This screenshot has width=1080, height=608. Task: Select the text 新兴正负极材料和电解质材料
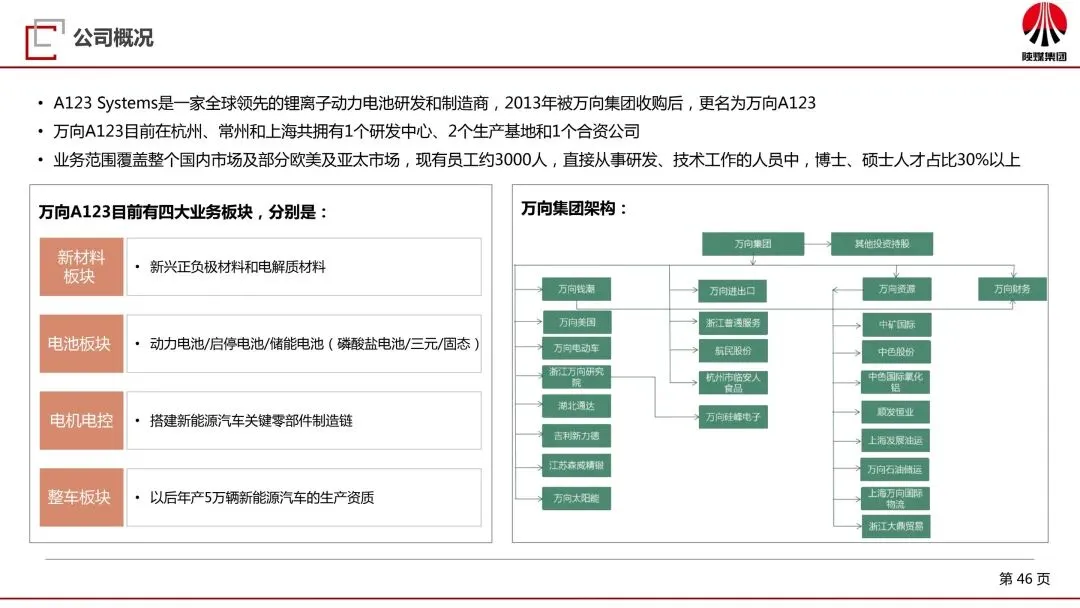coord(237,267)
